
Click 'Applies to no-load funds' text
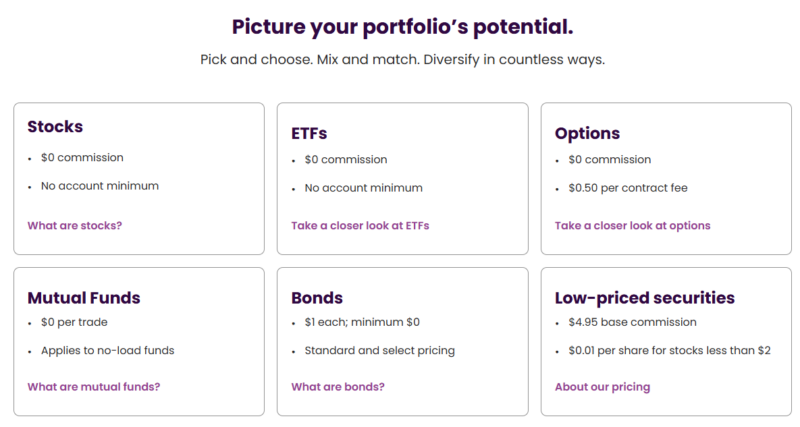[108, 350]
